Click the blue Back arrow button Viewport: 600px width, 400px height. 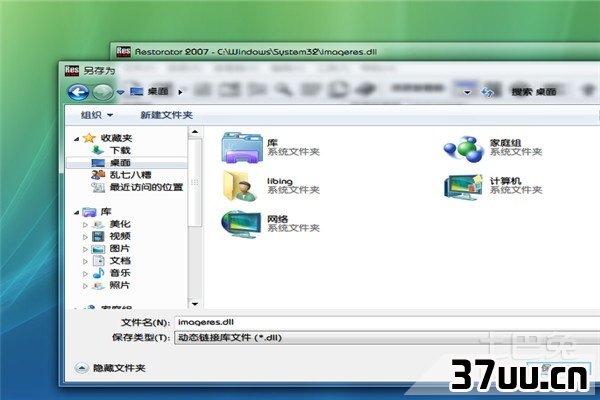point(78,92)
